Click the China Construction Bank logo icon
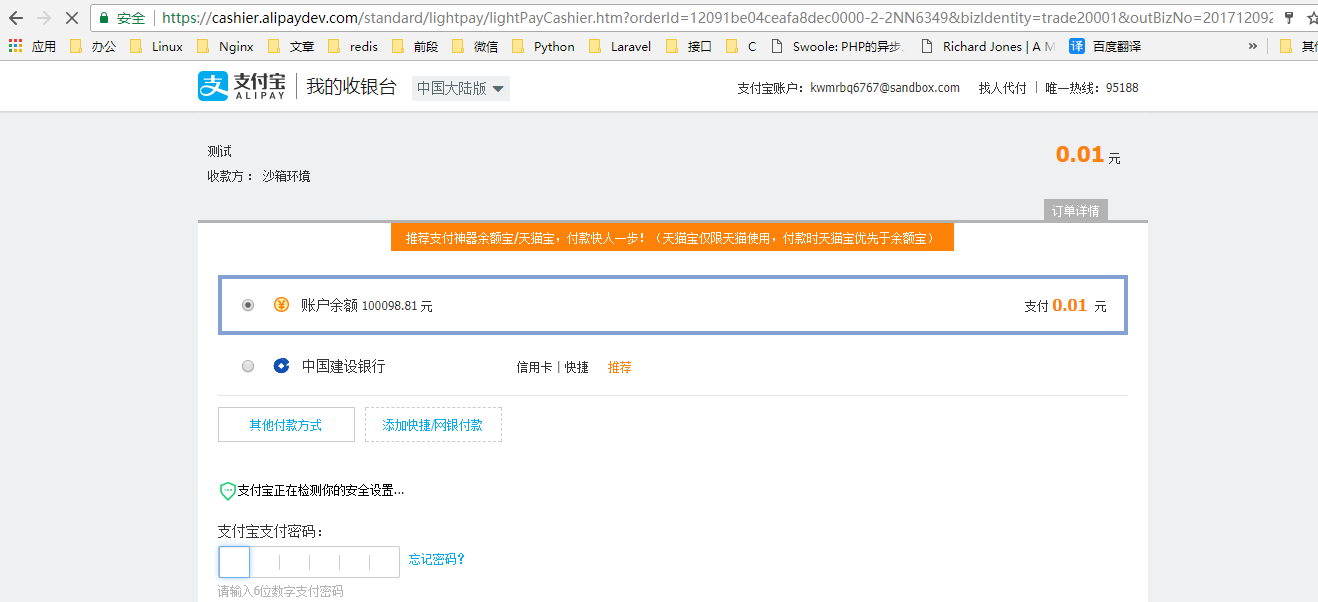 point(282,367)
